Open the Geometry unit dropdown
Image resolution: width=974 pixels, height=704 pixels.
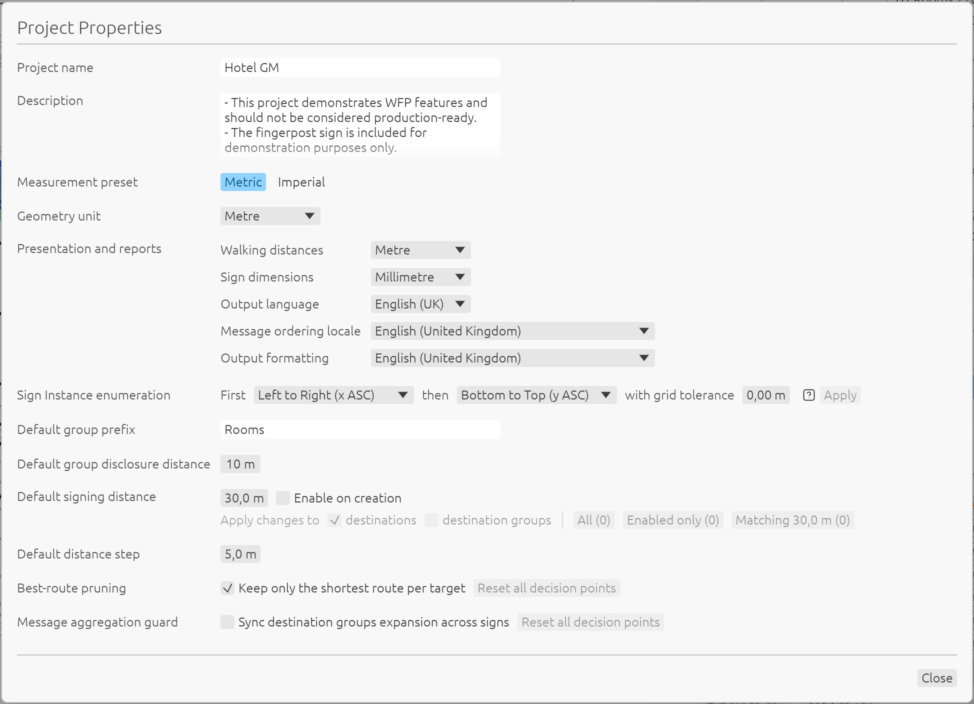(x=270, y=216)
